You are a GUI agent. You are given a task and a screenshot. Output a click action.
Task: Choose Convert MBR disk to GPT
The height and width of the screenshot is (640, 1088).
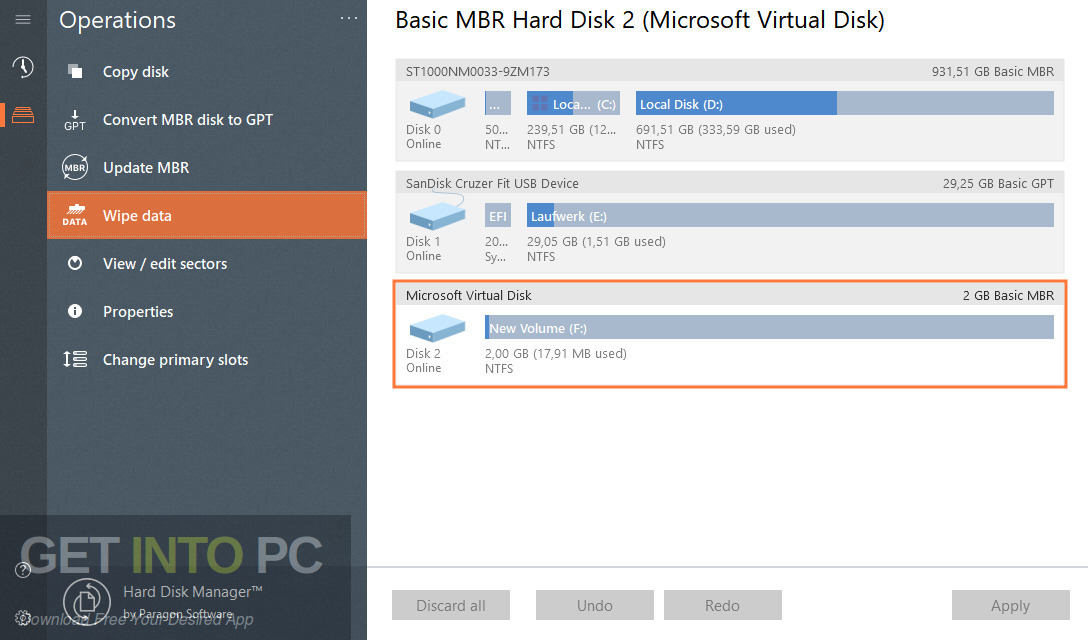point(207,119)
